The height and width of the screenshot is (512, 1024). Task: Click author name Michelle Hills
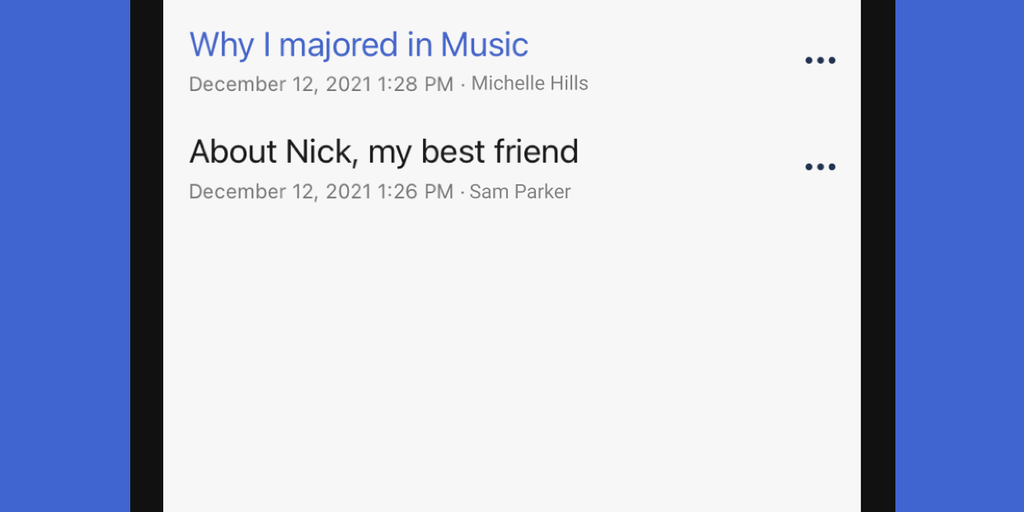(530, 84)
